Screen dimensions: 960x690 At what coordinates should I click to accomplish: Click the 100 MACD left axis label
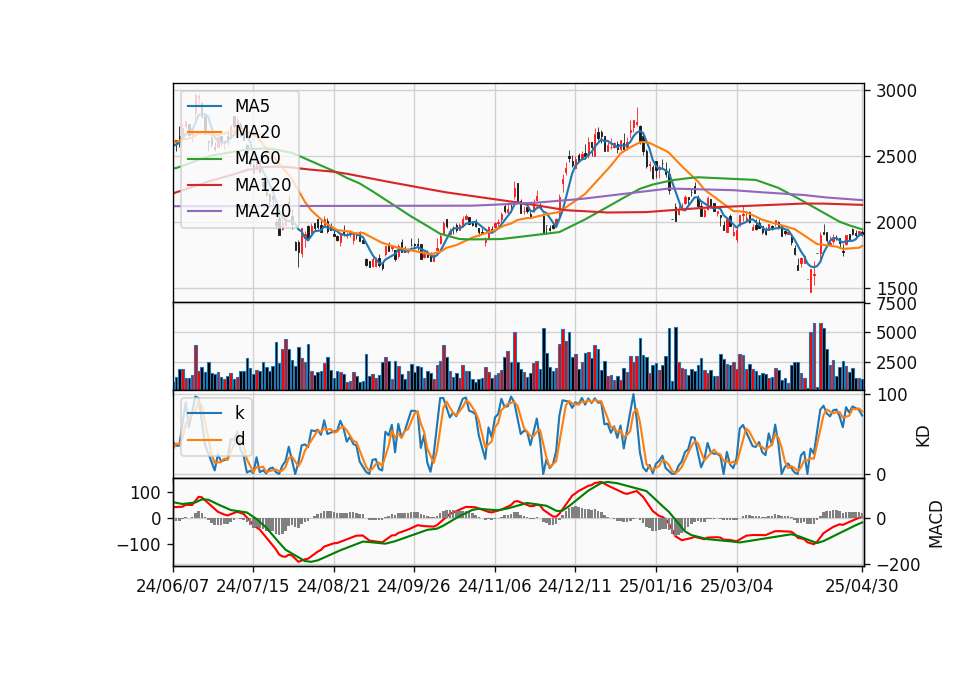(146, 493)
